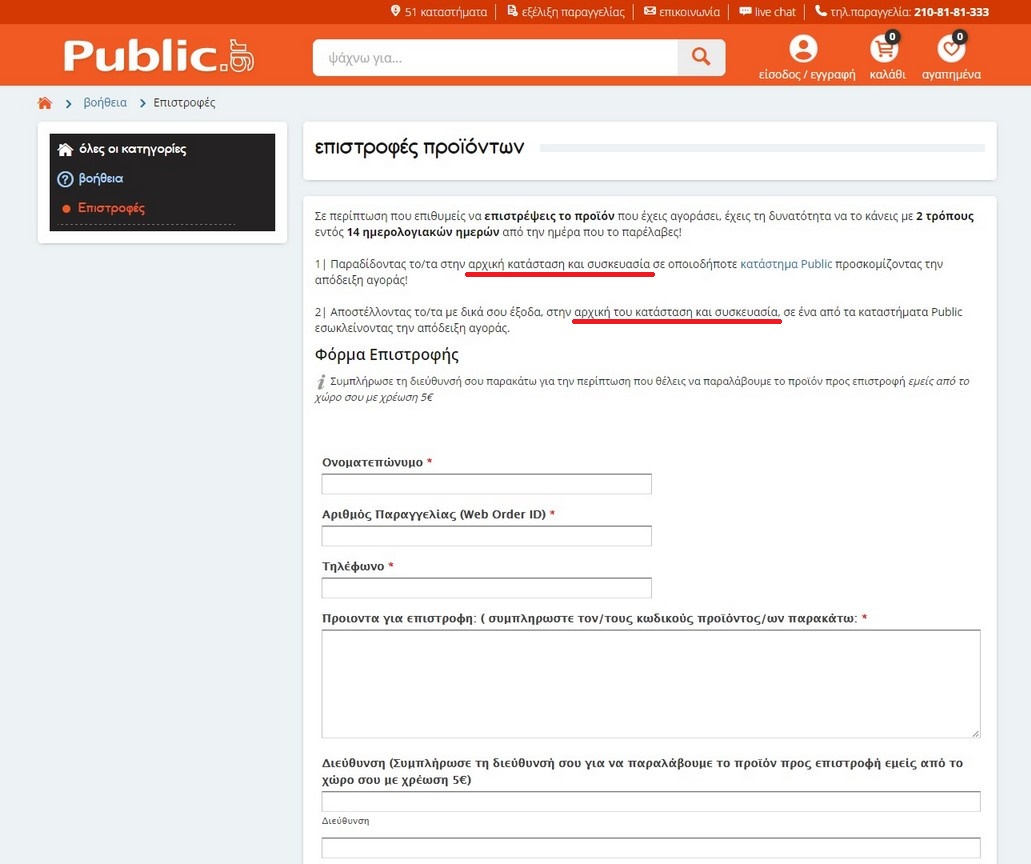
Task: Click the bold text 14 ημερολογιακών ημερών
Action: [x=423, y=232]
